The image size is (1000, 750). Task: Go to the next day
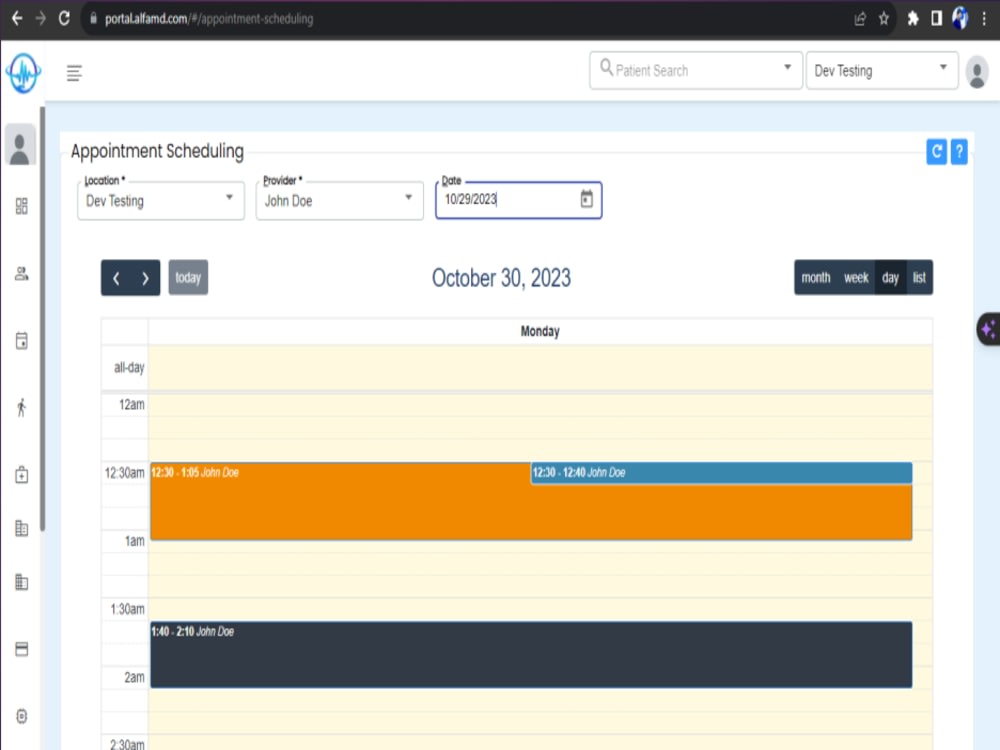point(145,278)
